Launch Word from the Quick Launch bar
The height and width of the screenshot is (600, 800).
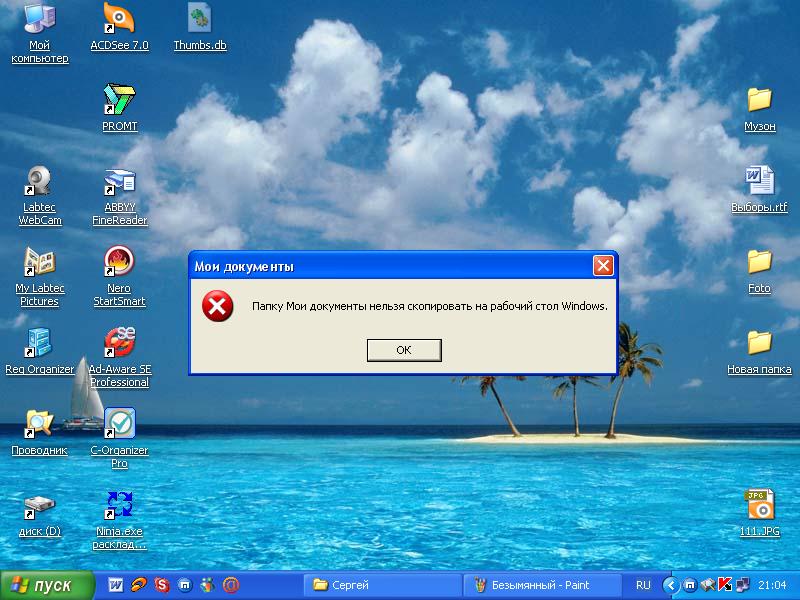coord(116,585)
